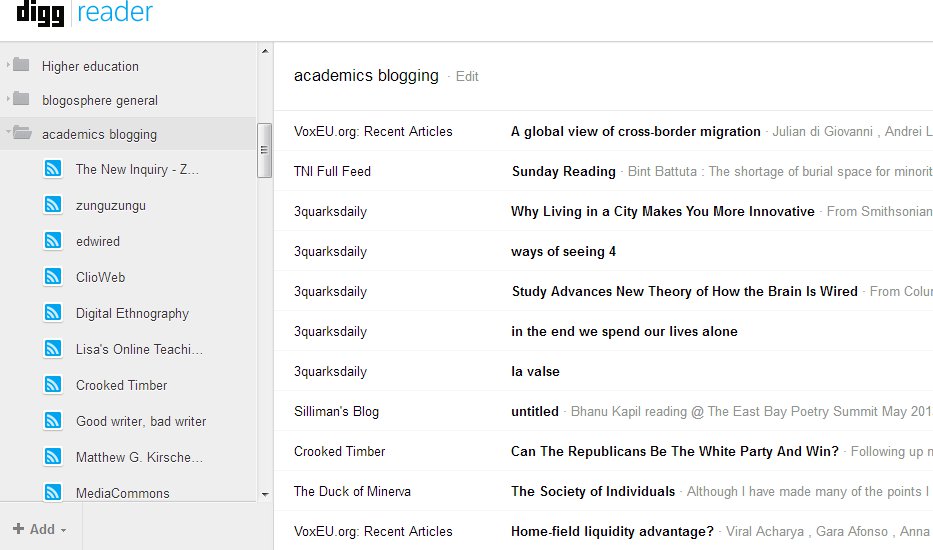Open Why Living in a City Makes You More Innovative
This screenshot has width=933, height=550.
662,211
